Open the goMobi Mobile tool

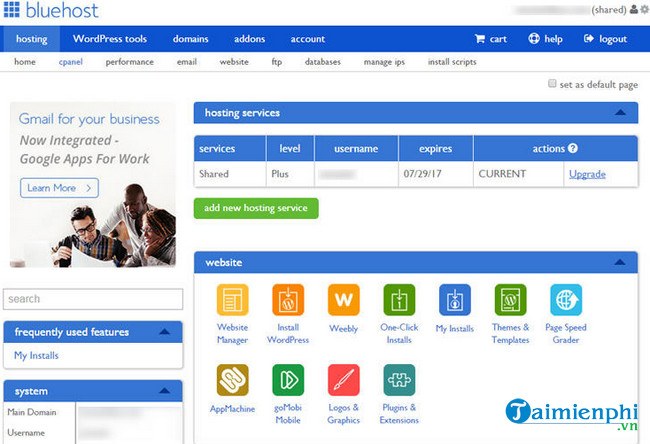click(288, 380)
